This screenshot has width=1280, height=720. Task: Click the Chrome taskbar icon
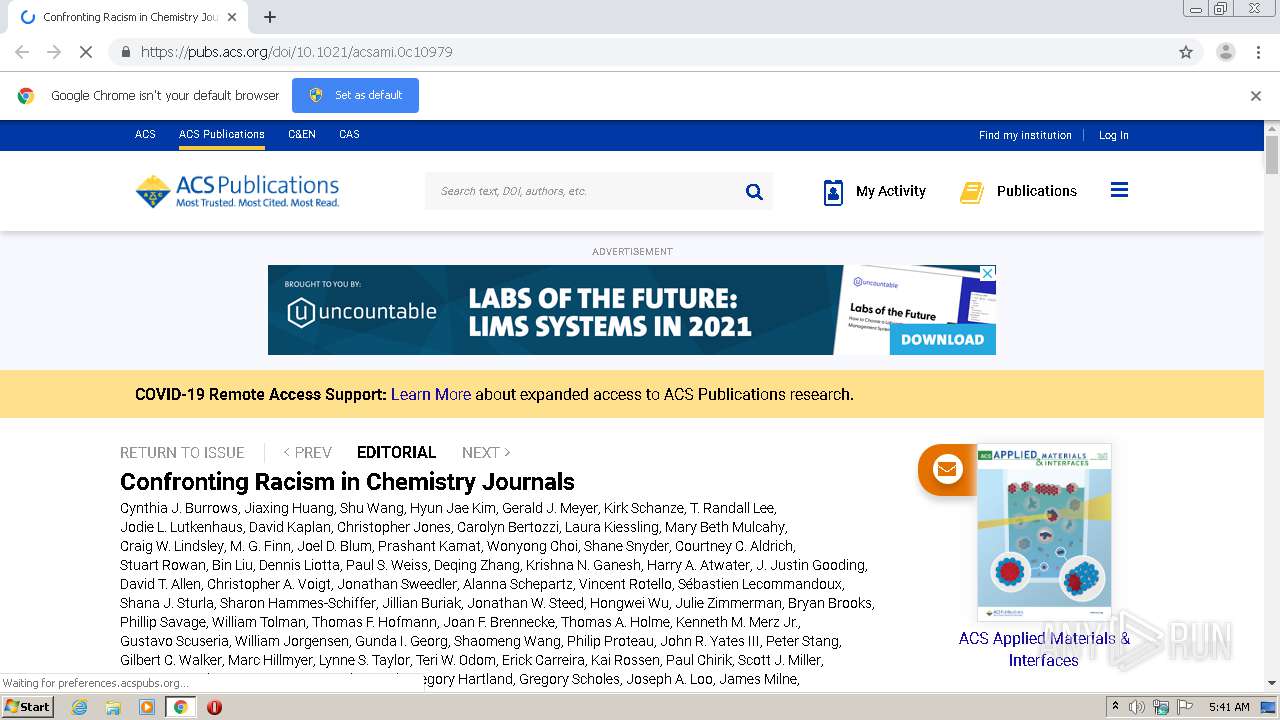[x=181, y=707]
